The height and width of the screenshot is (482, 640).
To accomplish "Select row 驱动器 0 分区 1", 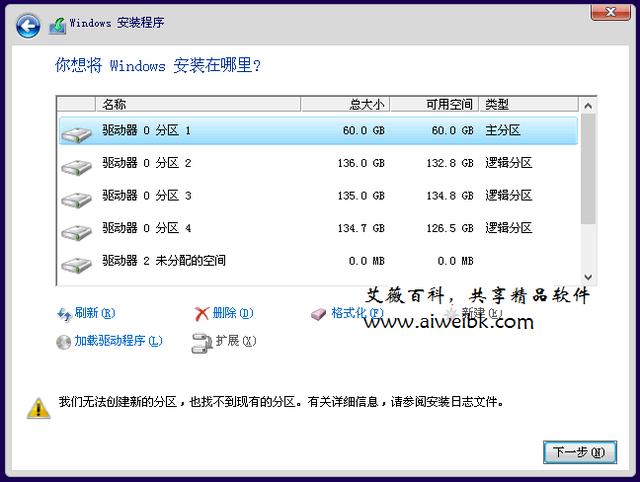I will 318,131.
